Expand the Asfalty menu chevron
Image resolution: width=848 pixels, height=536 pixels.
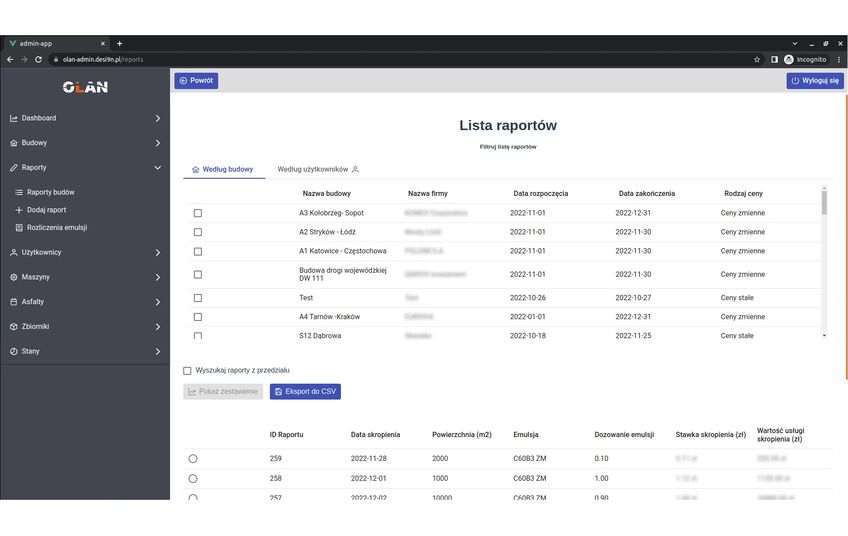point(157,302)
